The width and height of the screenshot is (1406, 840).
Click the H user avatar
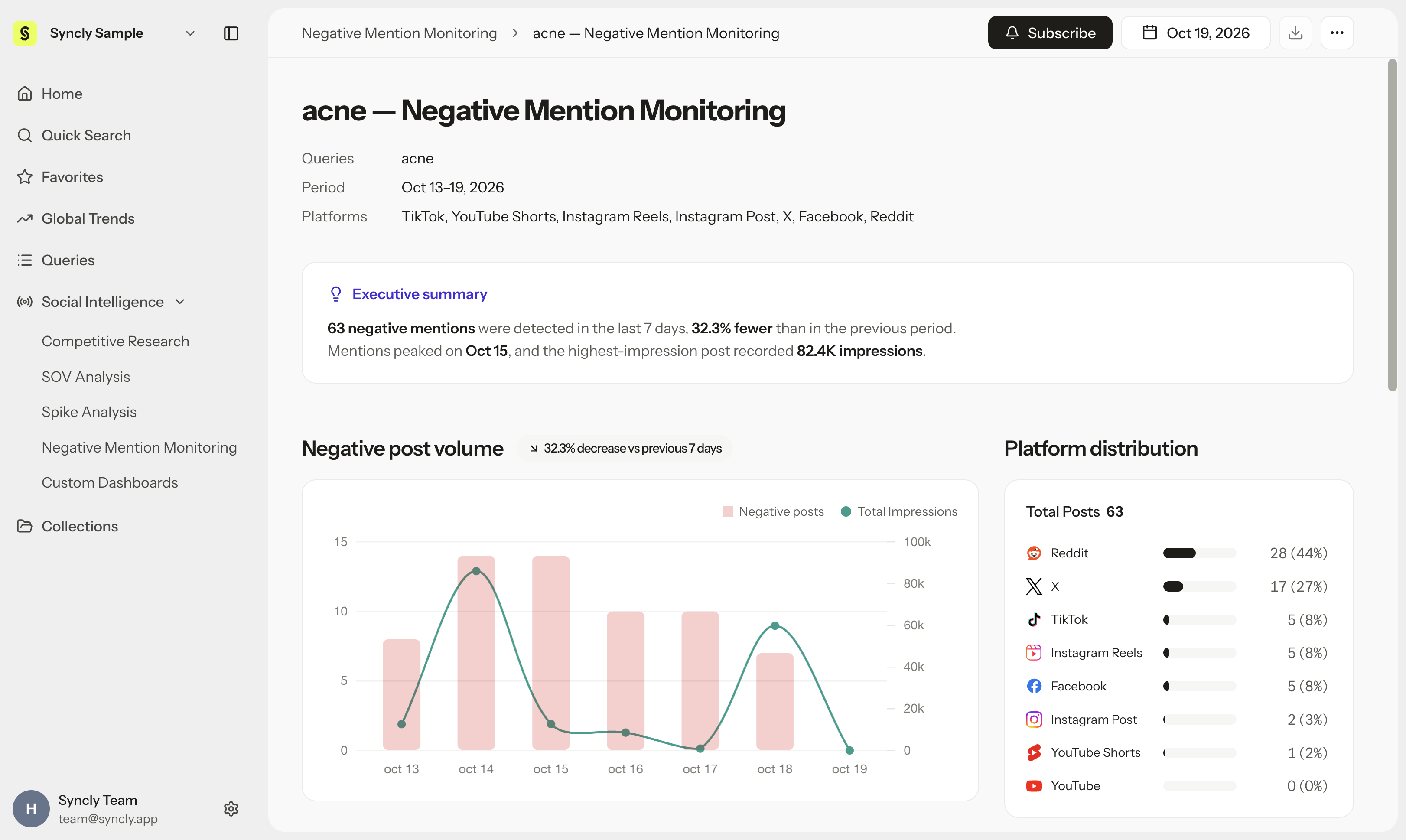[31, 809]
